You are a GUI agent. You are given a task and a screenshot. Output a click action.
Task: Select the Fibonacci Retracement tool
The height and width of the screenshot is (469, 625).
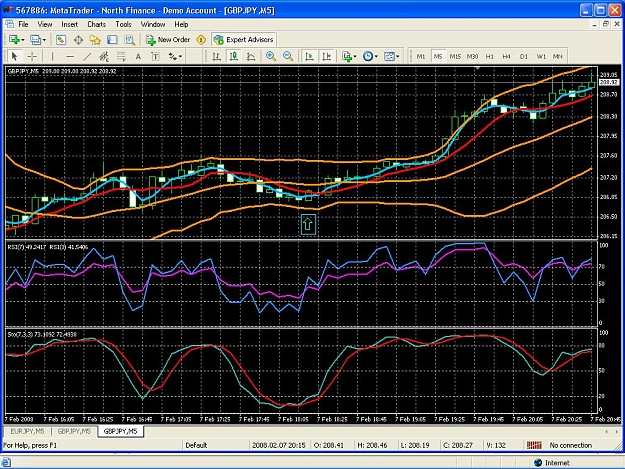pyautogui.click(x=121, y=57)
